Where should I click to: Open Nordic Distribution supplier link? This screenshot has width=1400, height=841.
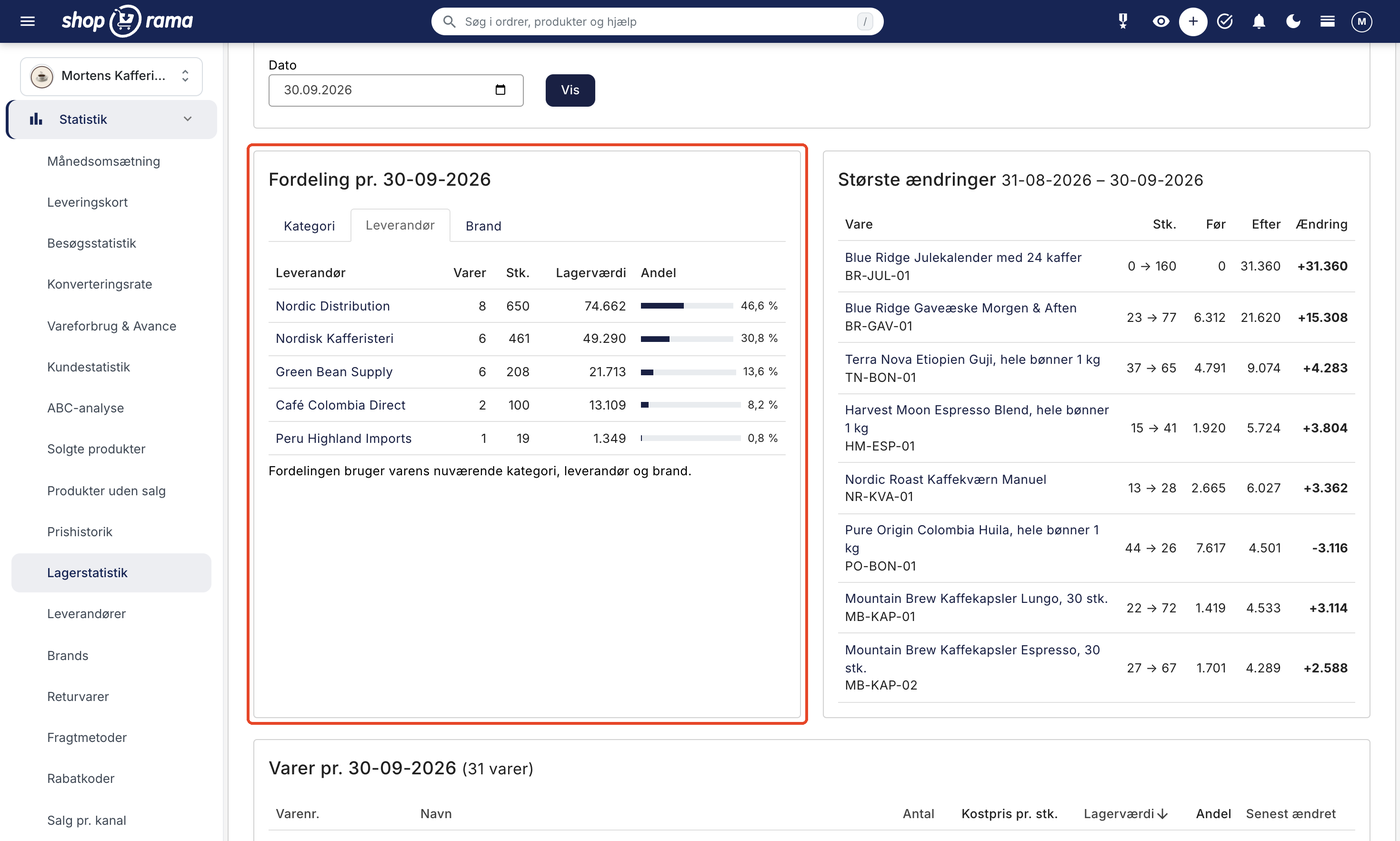[x=333, y=306]
